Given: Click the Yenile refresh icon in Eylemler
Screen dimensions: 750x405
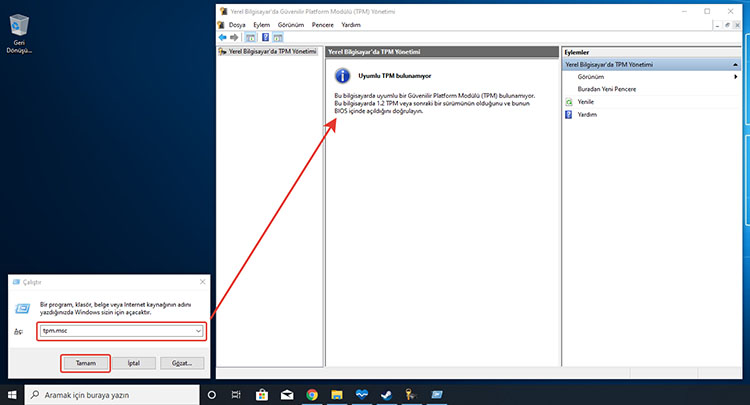Looking at the screenshot, I should tap(569, 102).
